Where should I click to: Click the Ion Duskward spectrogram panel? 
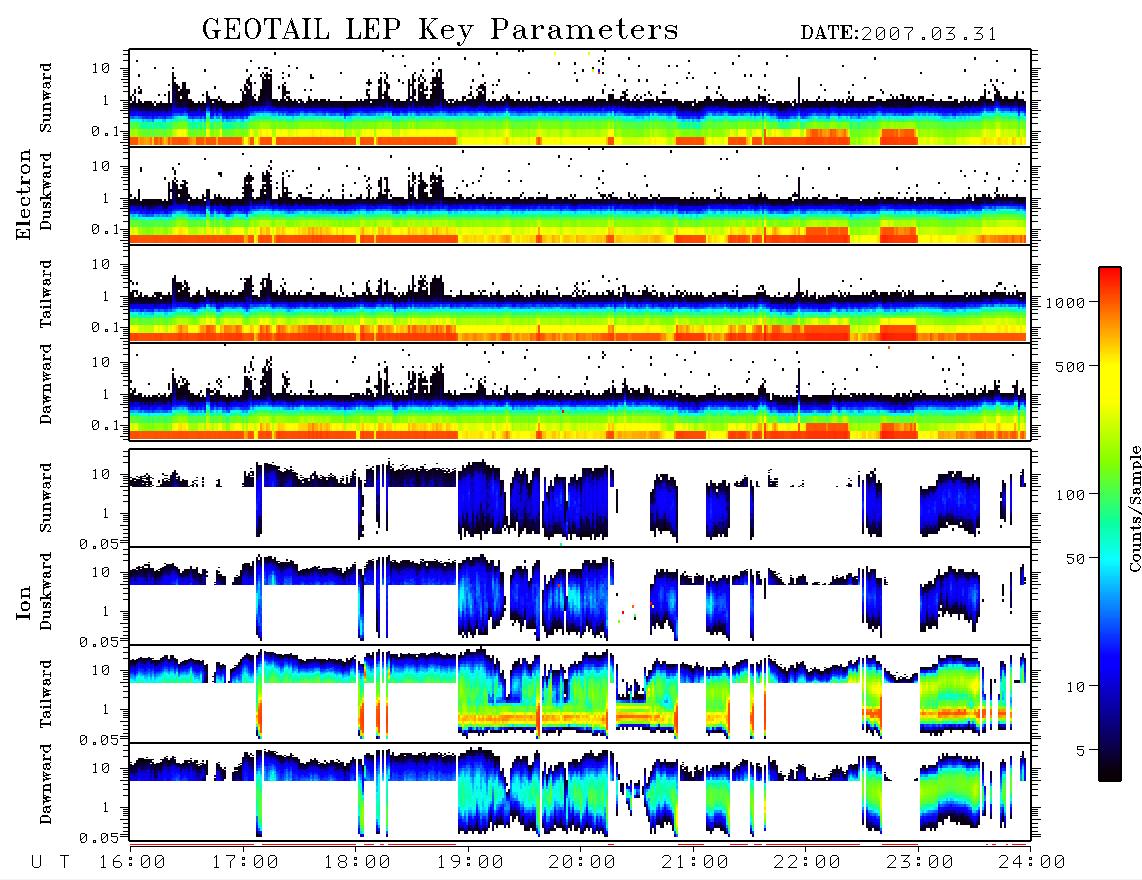pyautogui.click(x=580, y=596)
